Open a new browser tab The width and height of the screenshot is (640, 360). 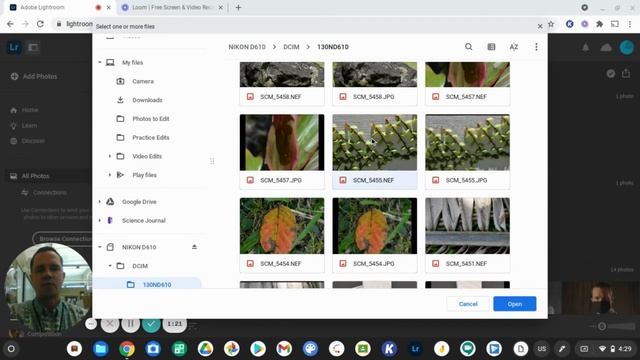[238, 7]
